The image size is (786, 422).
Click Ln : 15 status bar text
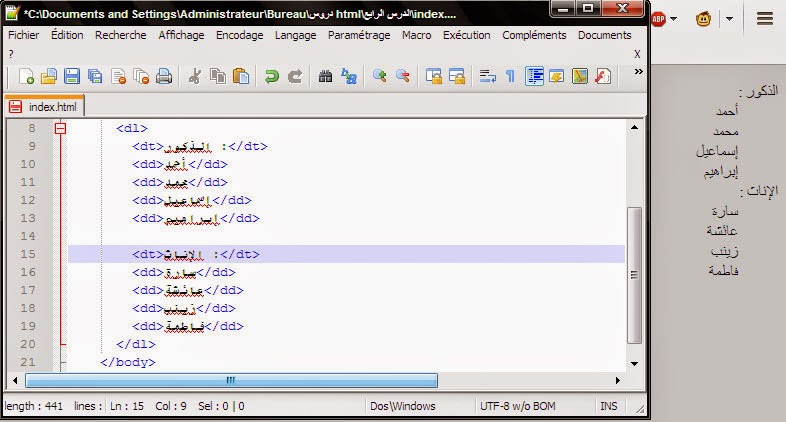(127, 406)
